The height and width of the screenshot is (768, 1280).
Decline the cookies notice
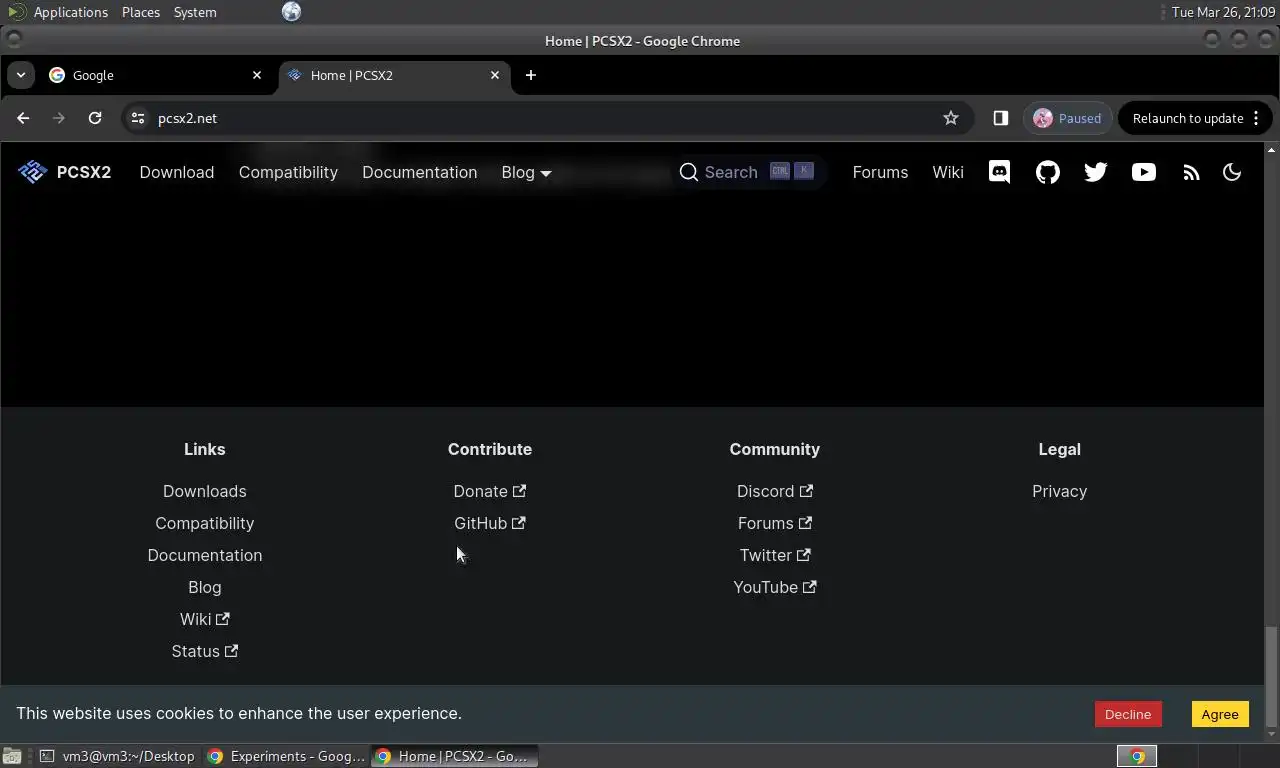(1128, 714)
